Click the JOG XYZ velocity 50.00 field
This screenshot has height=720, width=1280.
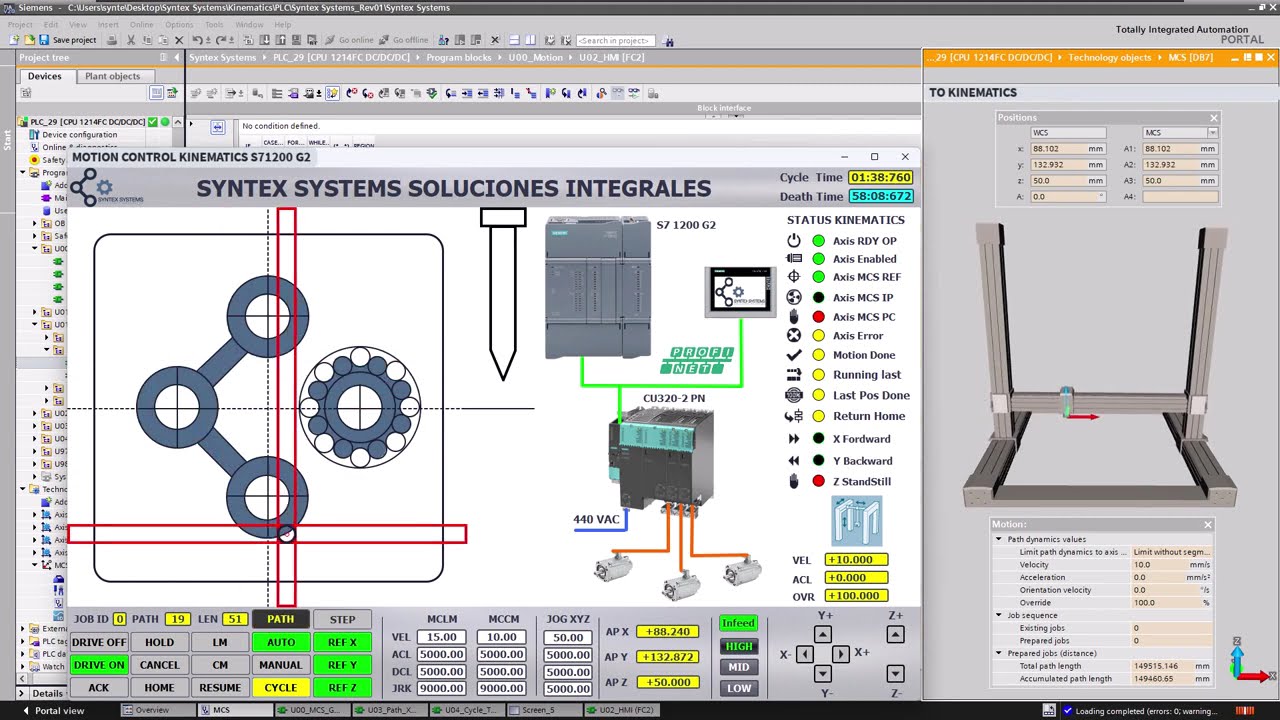[568, 637]
